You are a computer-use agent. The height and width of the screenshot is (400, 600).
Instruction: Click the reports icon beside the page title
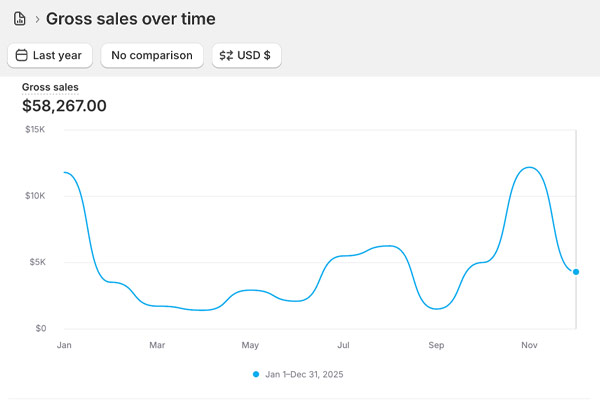pyautogui.click(x=20, y=19)
